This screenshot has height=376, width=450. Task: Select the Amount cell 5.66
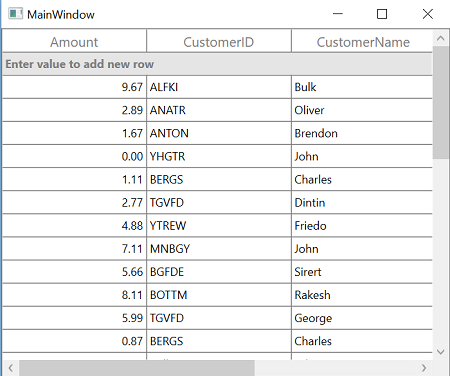74,272
